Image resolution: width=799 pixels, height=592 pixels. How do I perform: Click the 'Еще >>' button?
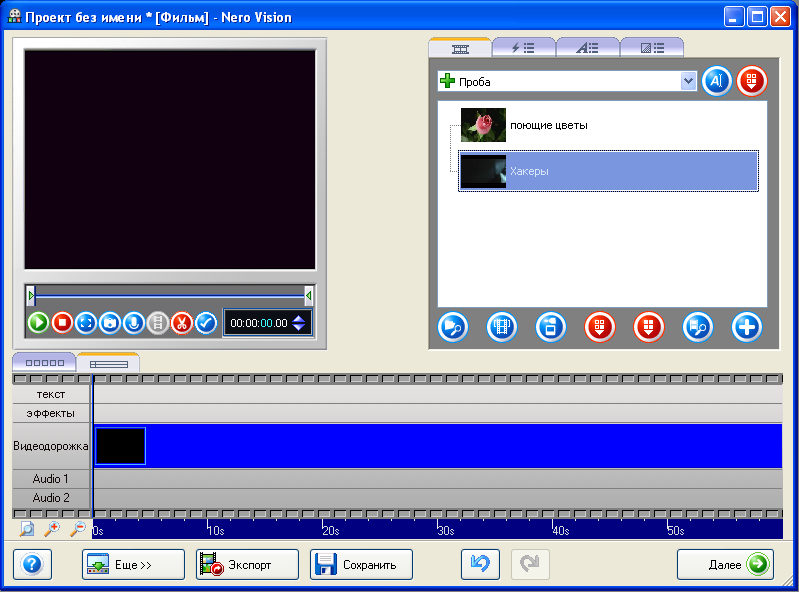coord(133,564)
